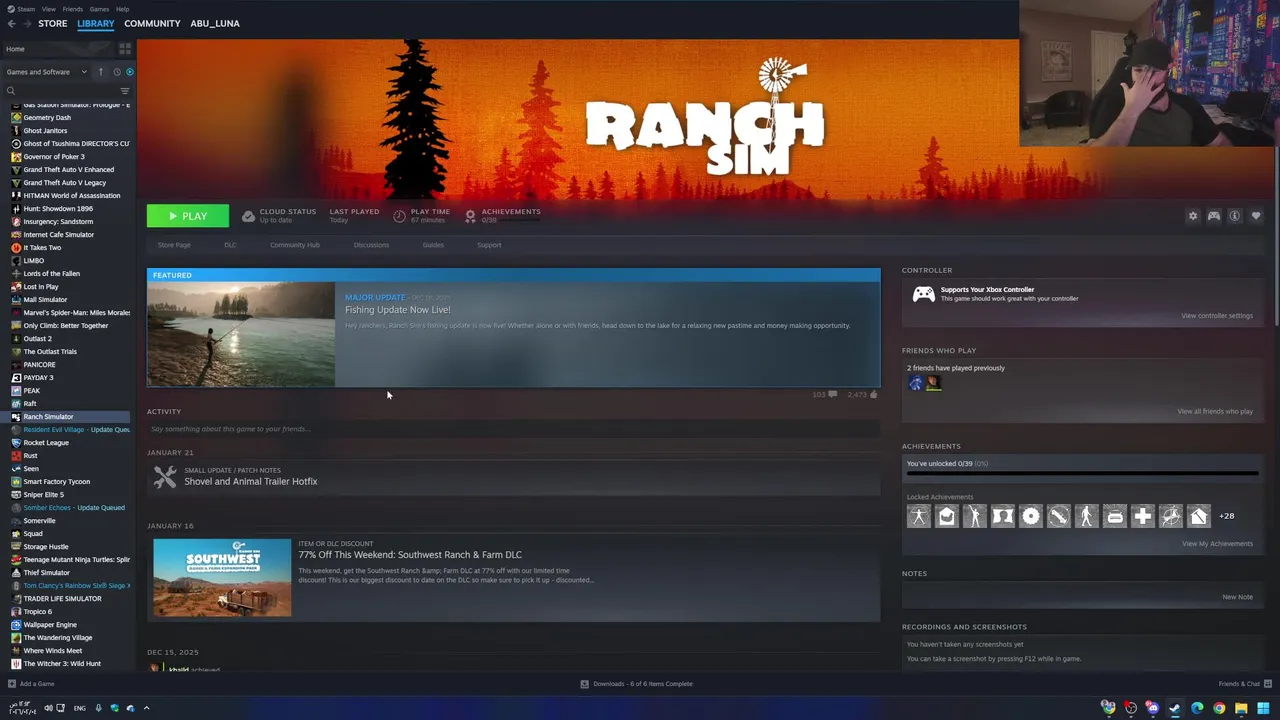Toggle ready-to-play filter icon

[130, 72]
